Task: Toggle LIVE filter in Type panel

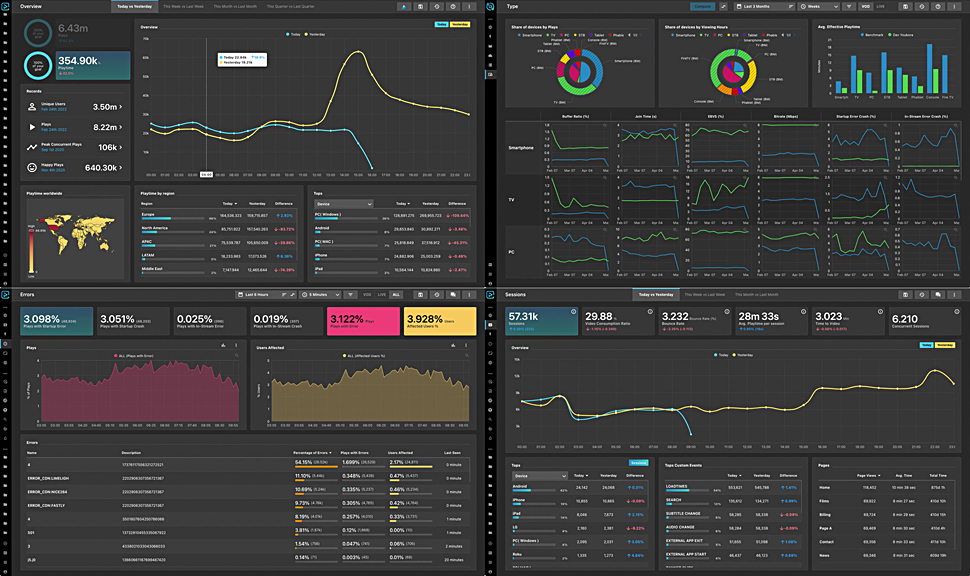Action: (x=880, y=6)
